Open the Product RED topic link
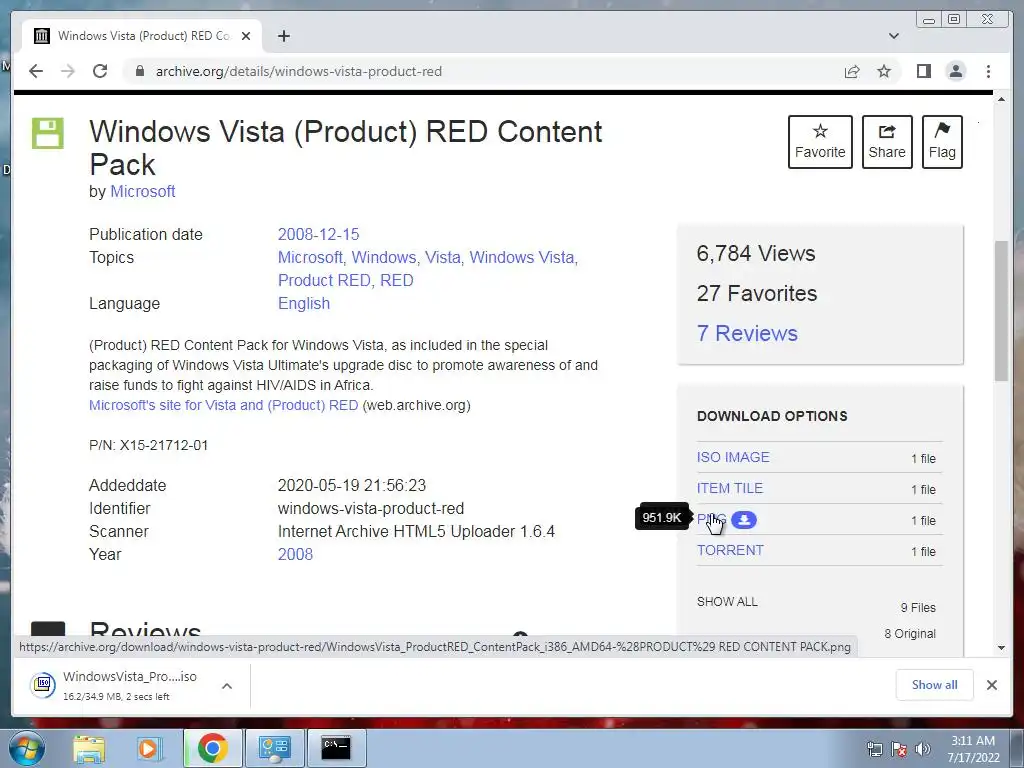The height and width of the screenshot is (768, 1024). click(x=325, y=280)
